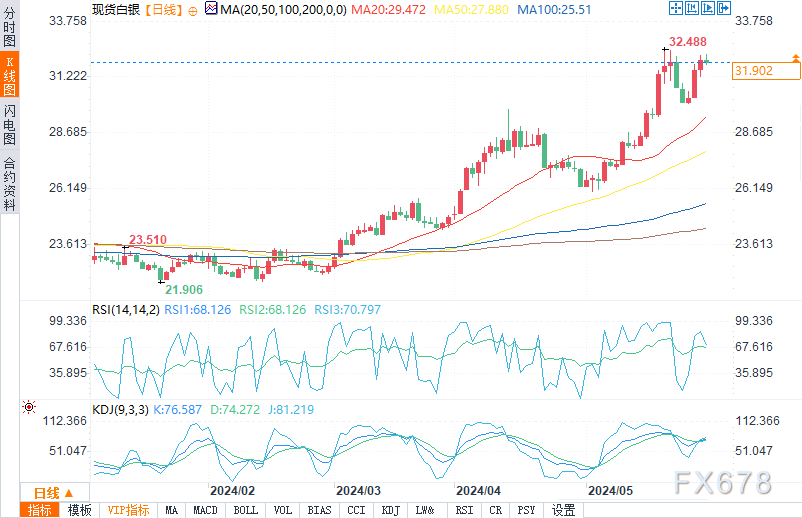Click the 现货白银 instrument title
The height and width of the screenshot is (518, 802).
[116, 10]
